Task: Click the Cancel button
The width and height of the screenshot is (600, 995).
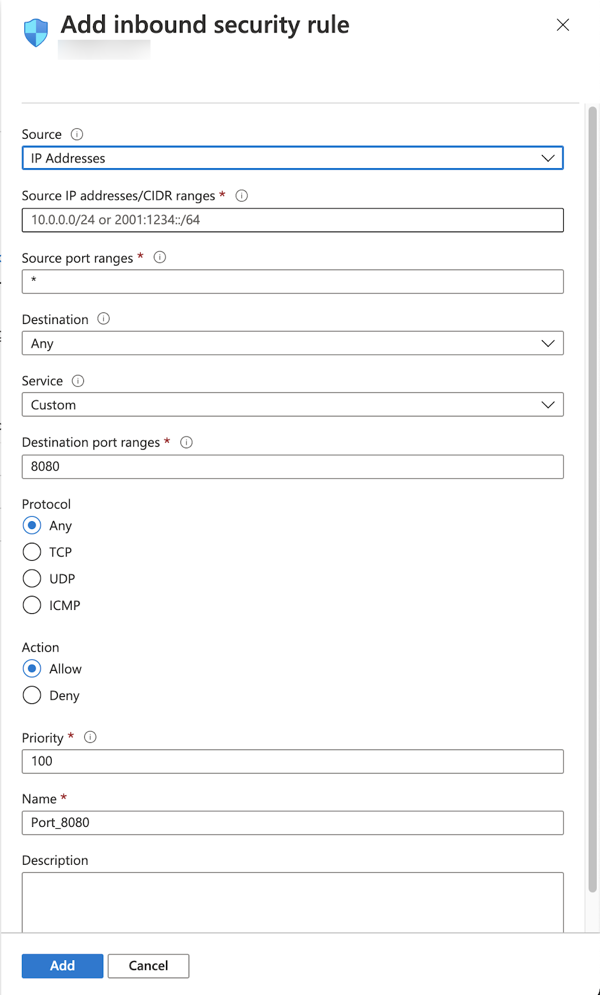Action: (148, 966)
